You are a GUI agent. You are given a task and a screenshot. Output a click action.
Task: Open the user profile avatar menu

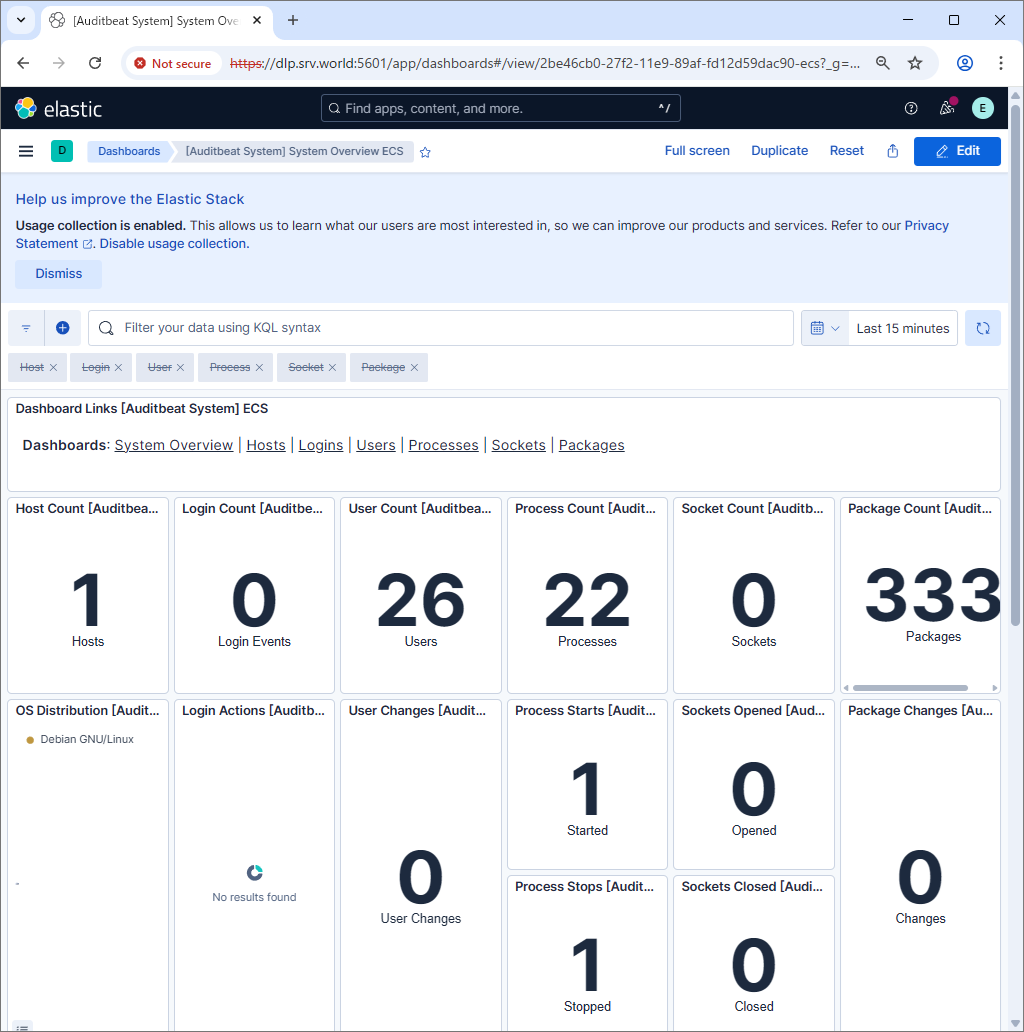coord(982,108)
